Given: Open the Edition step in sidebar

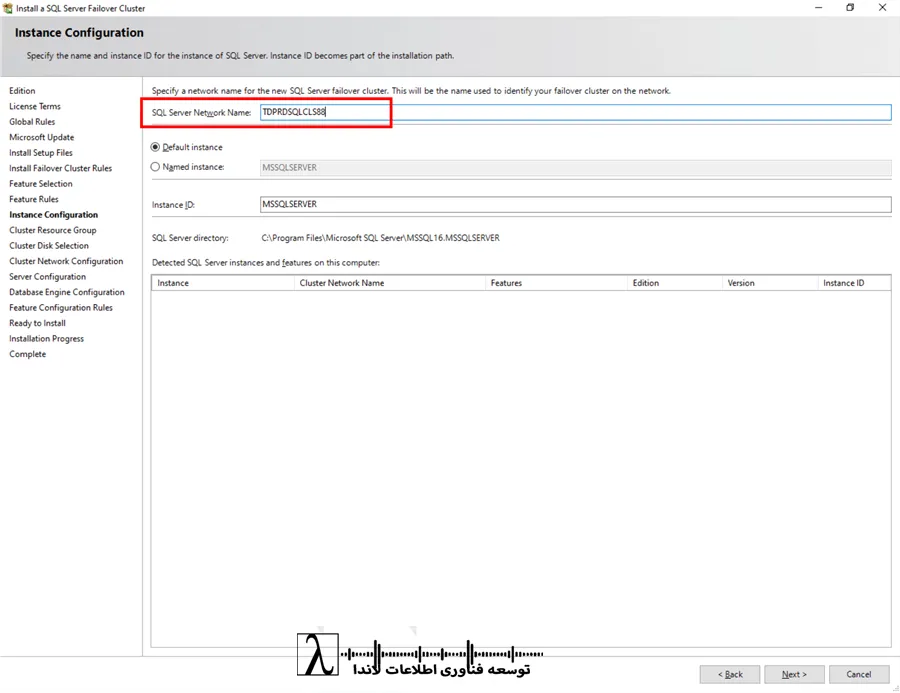Looking at the screenshot, I should (22, 91).
